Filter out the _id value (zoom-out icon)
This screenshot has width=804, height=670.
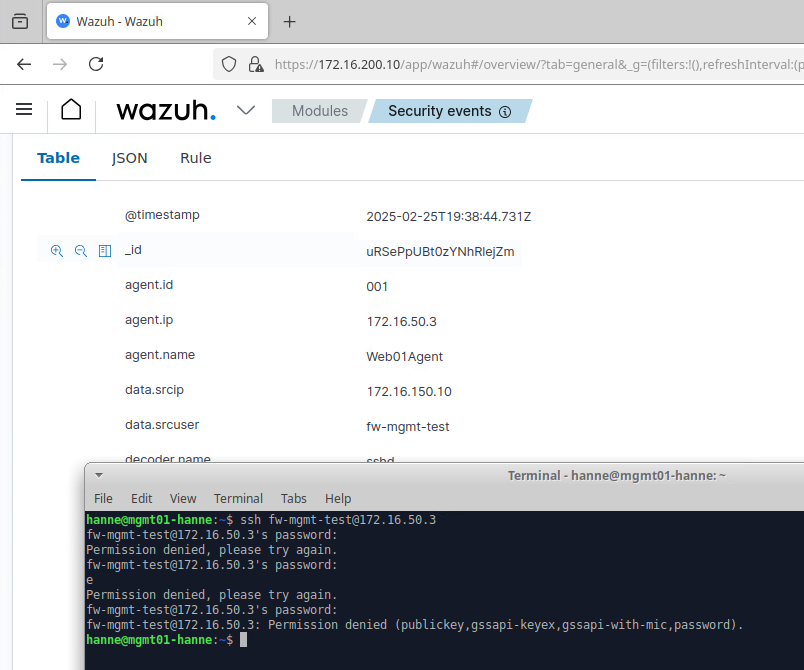[x=81, y=251]
